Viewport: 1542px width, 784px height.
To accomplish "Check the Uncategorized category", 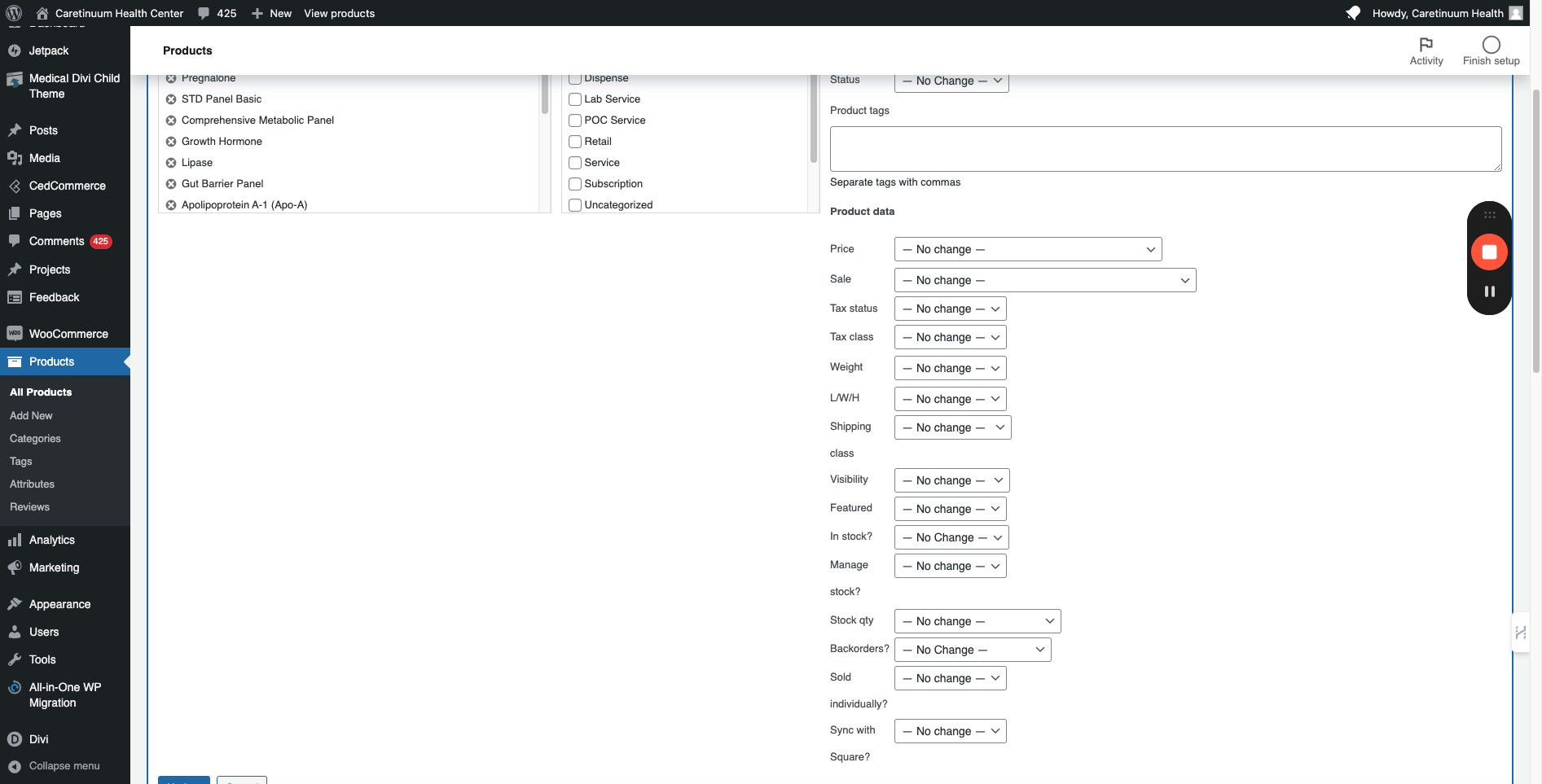I will [x=575, y=205].
